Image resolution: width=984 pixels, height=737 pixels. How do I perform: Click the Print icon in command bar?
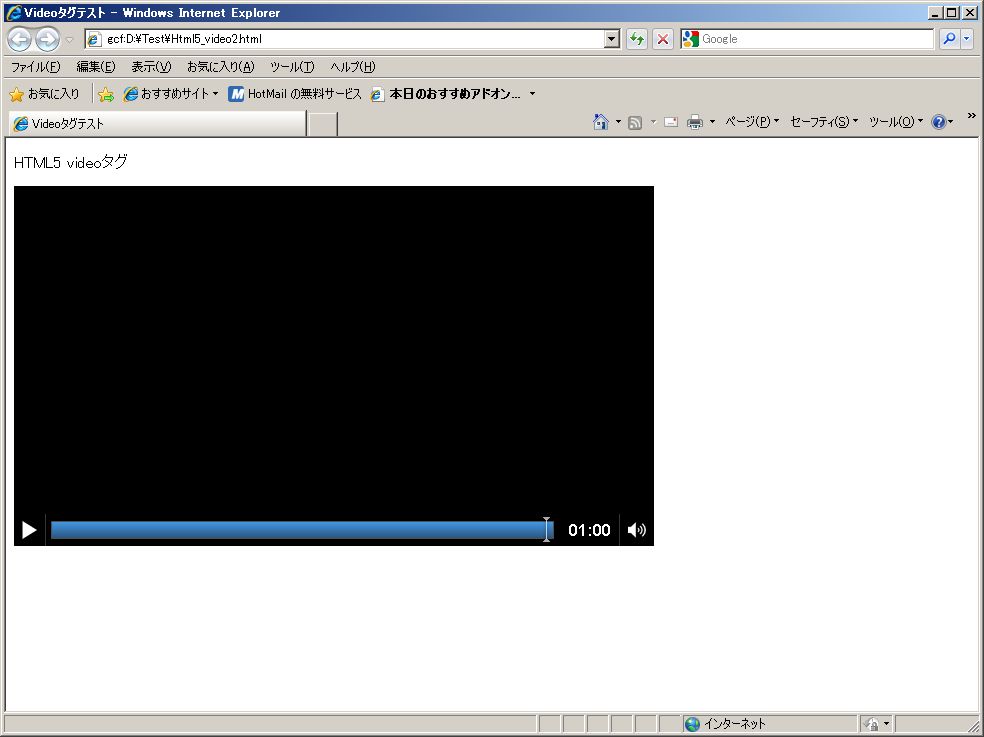click(x=695, y=122)
